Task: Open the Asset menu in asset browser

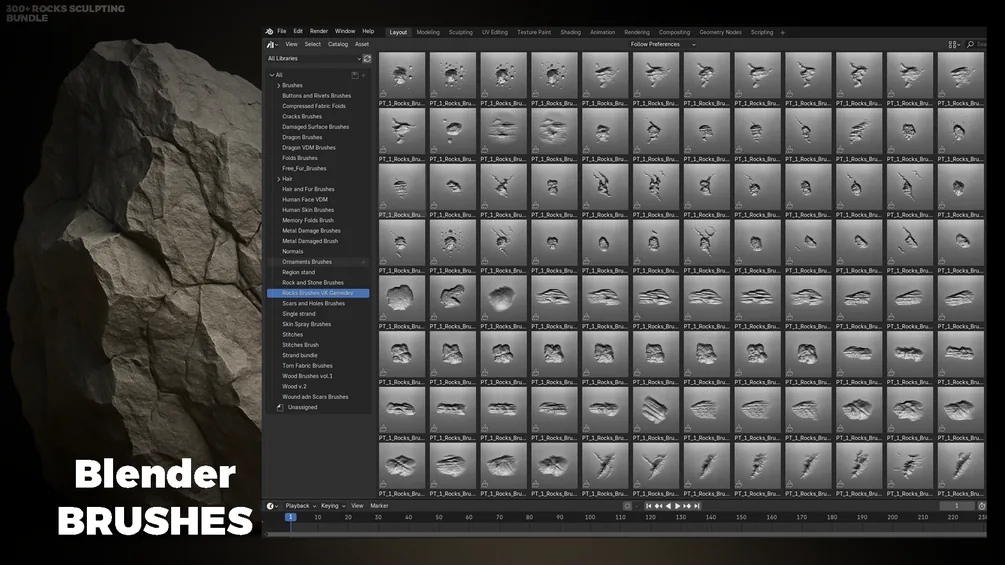Action: click(362, 45)
